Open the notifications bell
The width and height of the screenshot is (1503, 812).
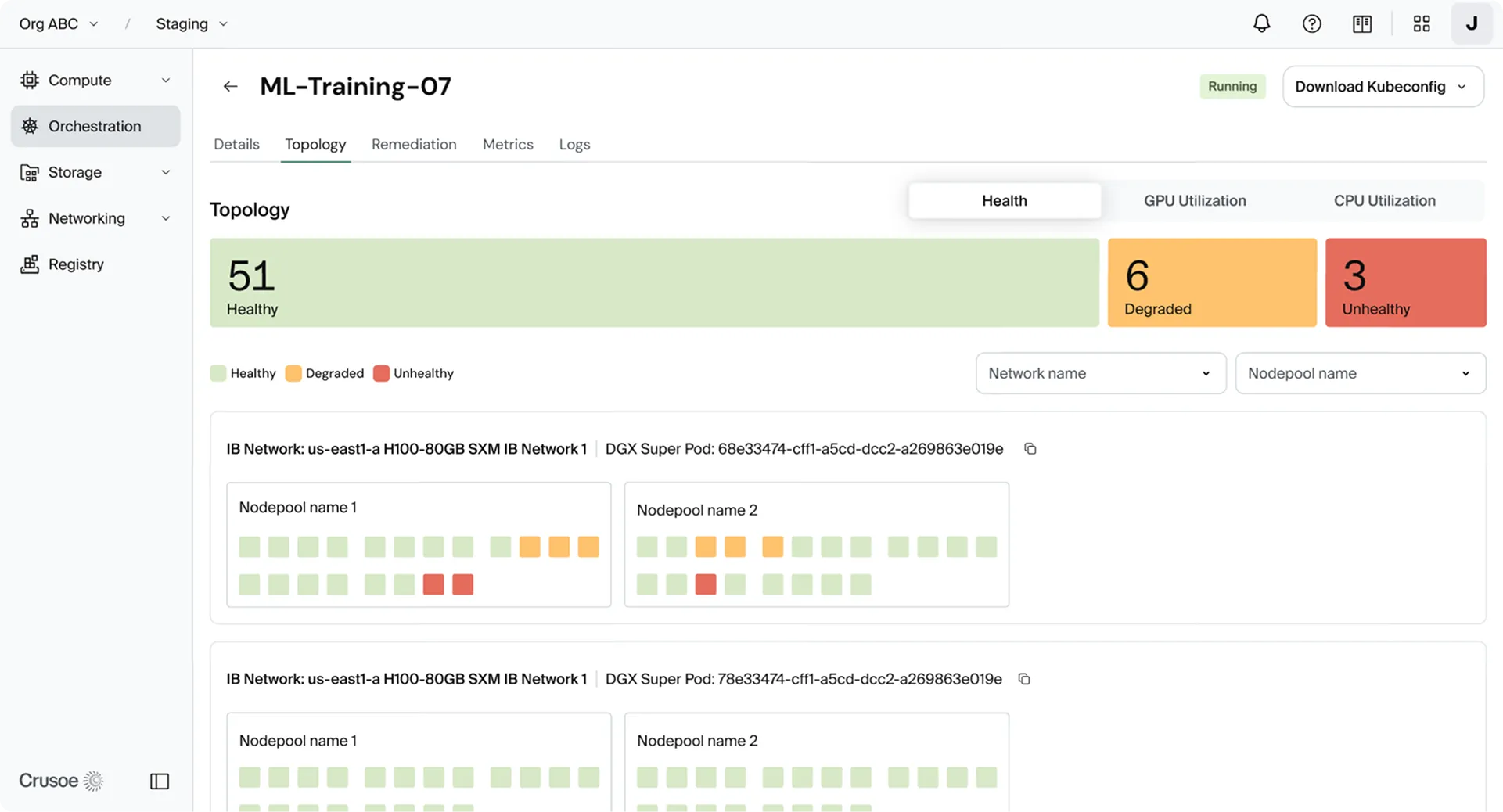[1261, 23]
